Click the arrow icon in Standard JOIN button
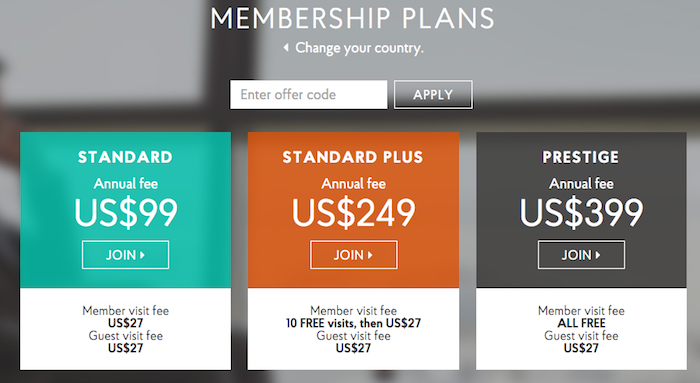This screenshot has width=700, height=383. pos(142,255)
